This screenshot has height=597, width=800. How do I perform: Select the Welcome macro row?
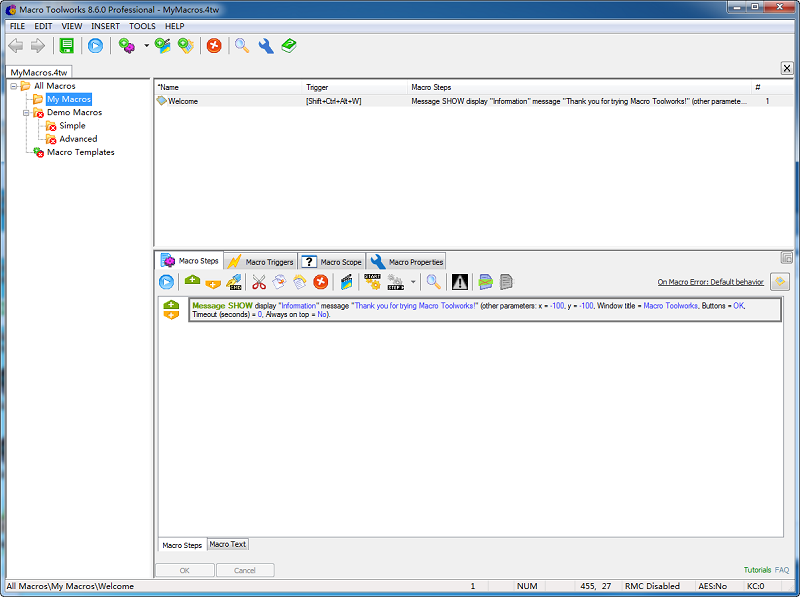(x=183, y=101)
